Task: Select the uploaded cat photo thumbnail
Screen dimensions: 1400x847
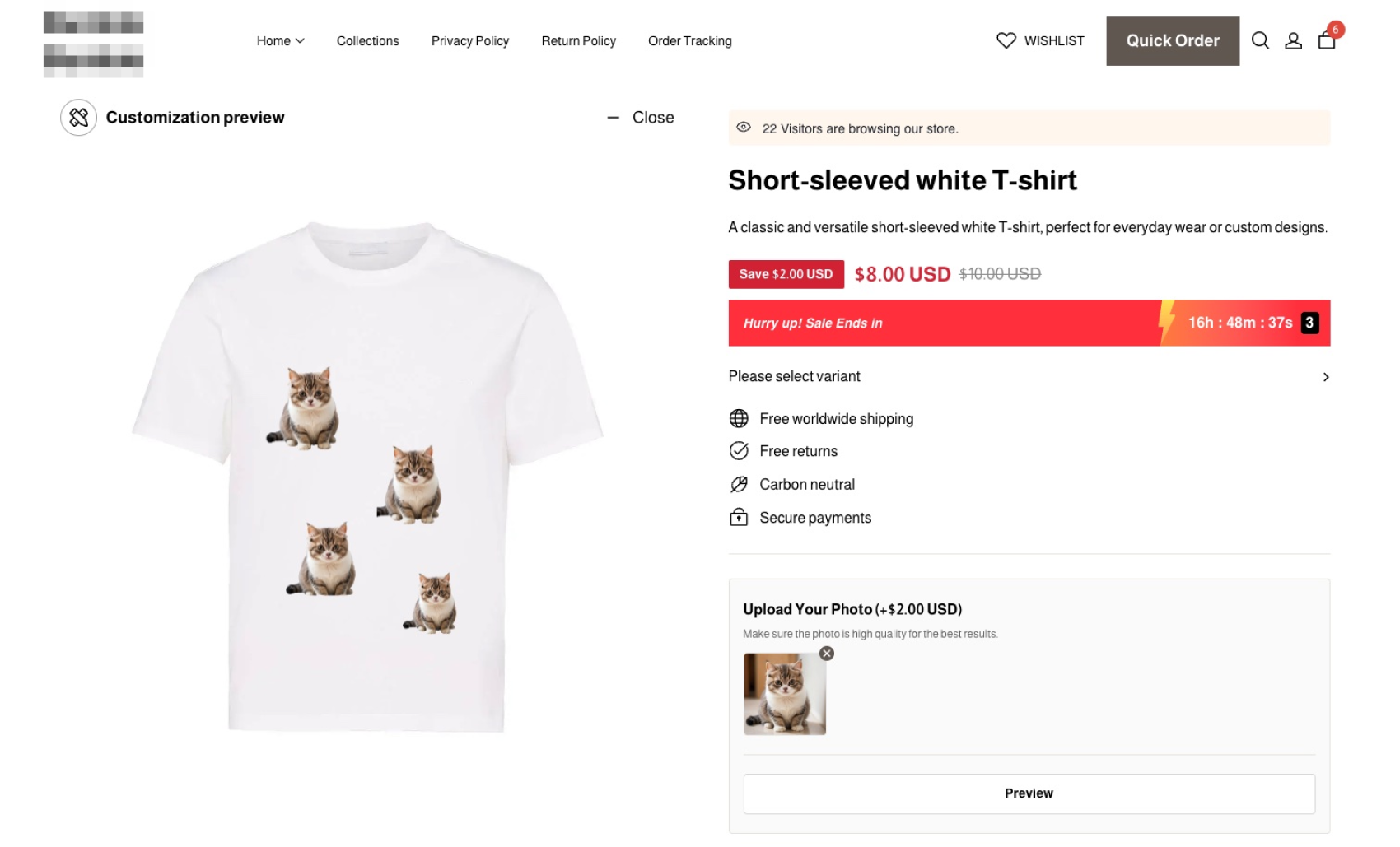Action: click(x=784, y=694)
